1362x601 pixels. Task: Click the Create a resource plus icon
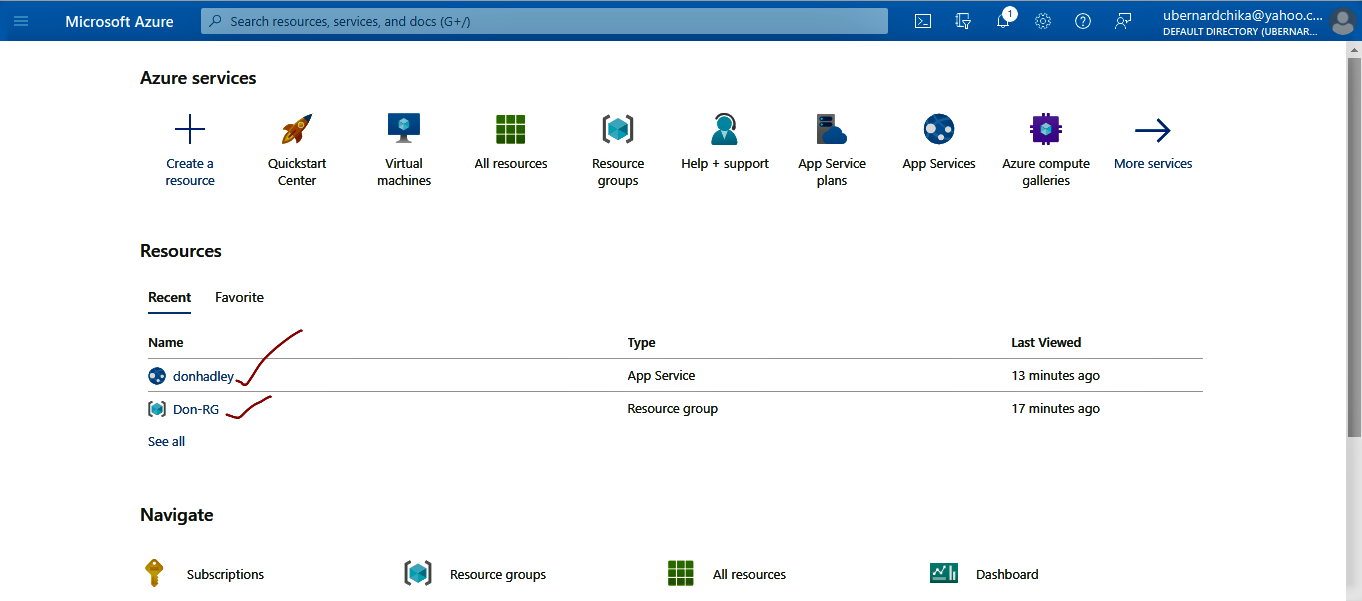(190, 129)
